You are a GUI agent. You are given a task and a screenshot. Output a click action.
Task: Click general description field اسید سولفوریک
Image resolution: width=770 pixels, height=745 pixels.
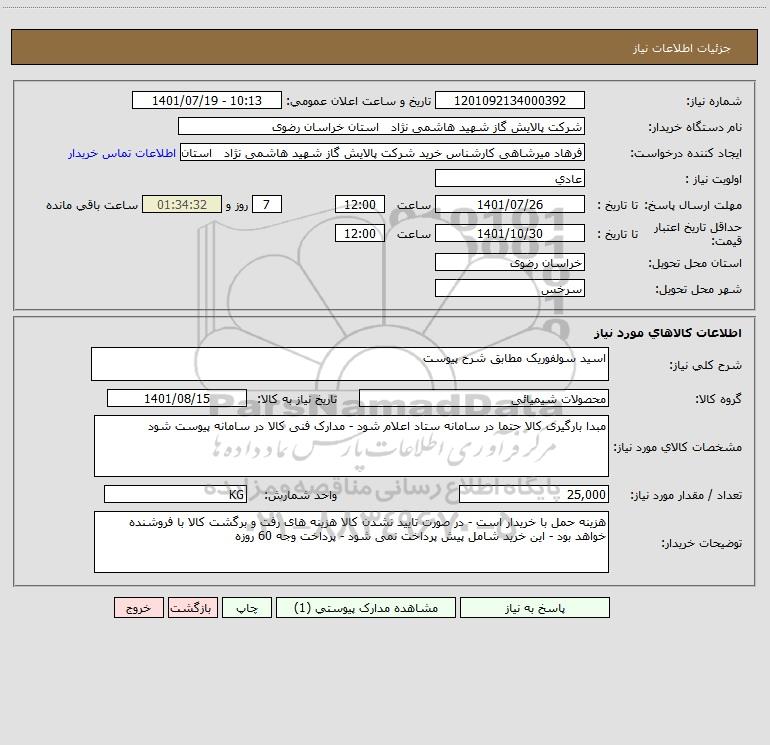click(x=350, y=364)
